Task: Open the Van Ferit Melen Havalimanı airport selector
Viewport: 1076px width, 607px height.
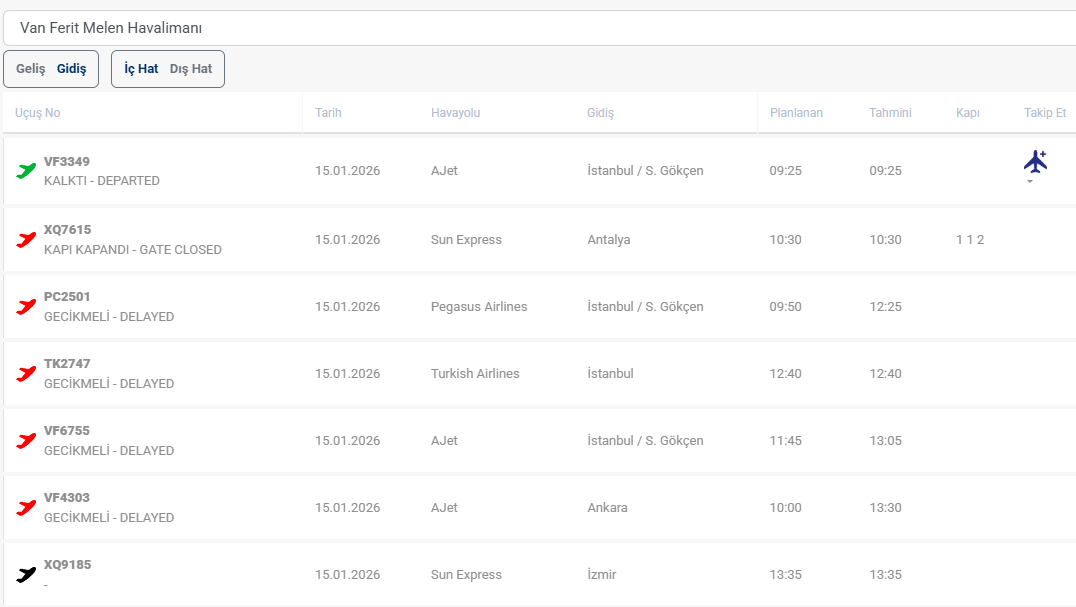Action: (538, 28)
